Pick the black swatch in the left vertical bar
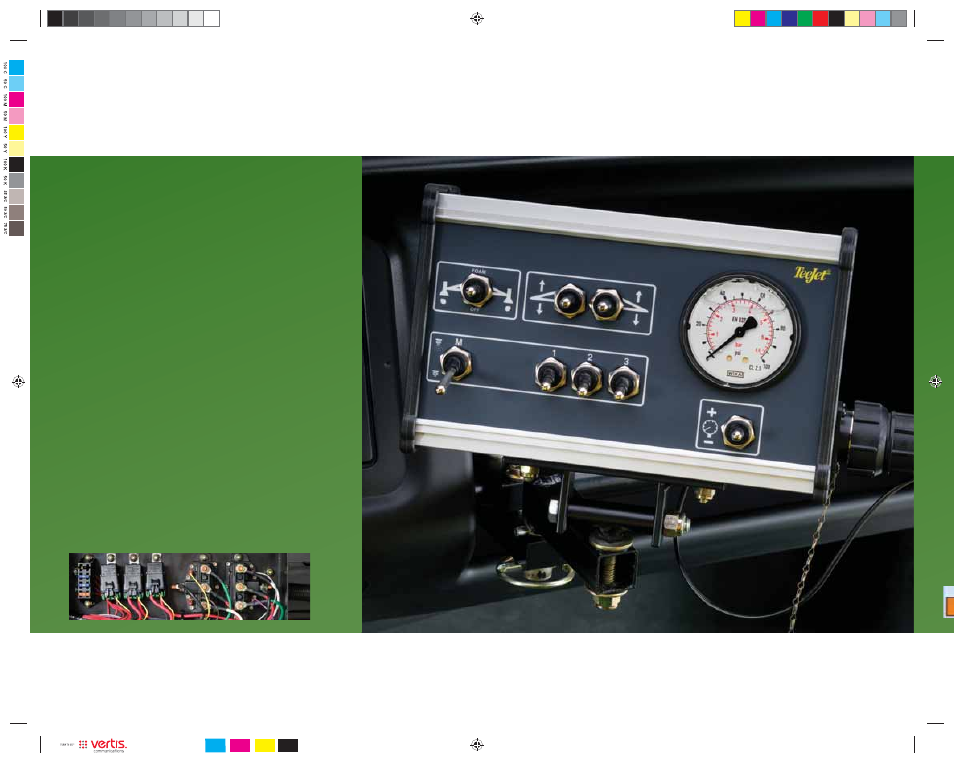Screen dimensions: 954x763 [16, 164]
